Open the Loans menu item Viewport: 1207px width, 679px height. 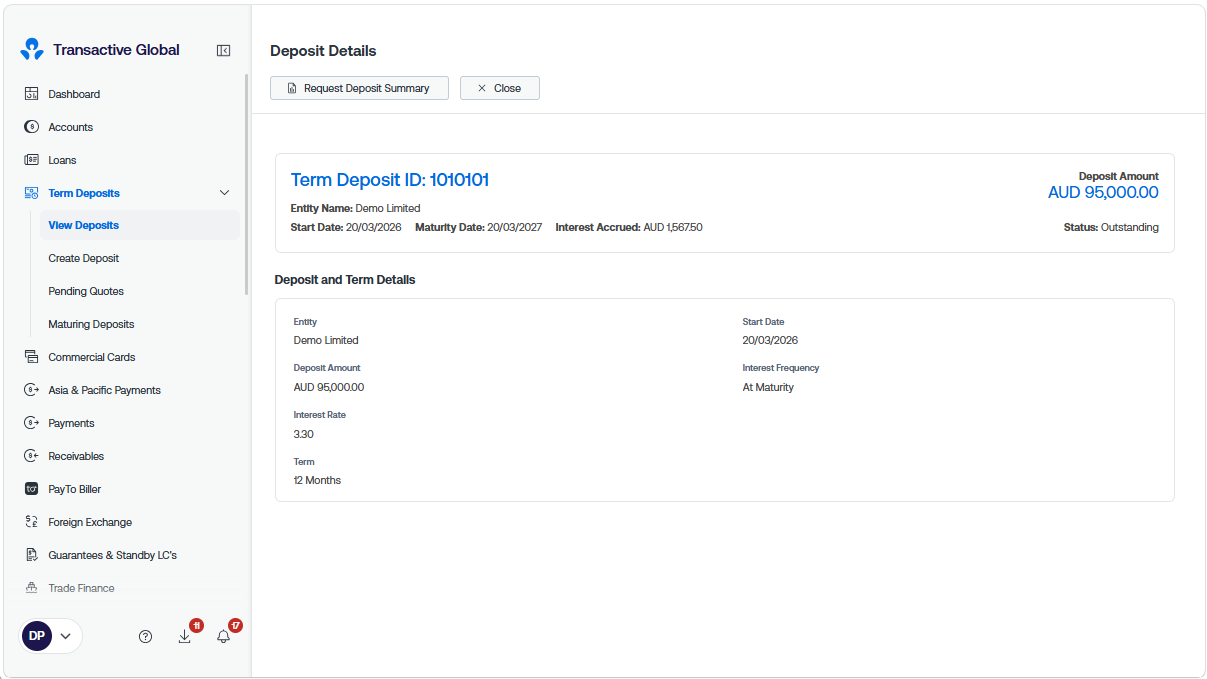point(62,160)
